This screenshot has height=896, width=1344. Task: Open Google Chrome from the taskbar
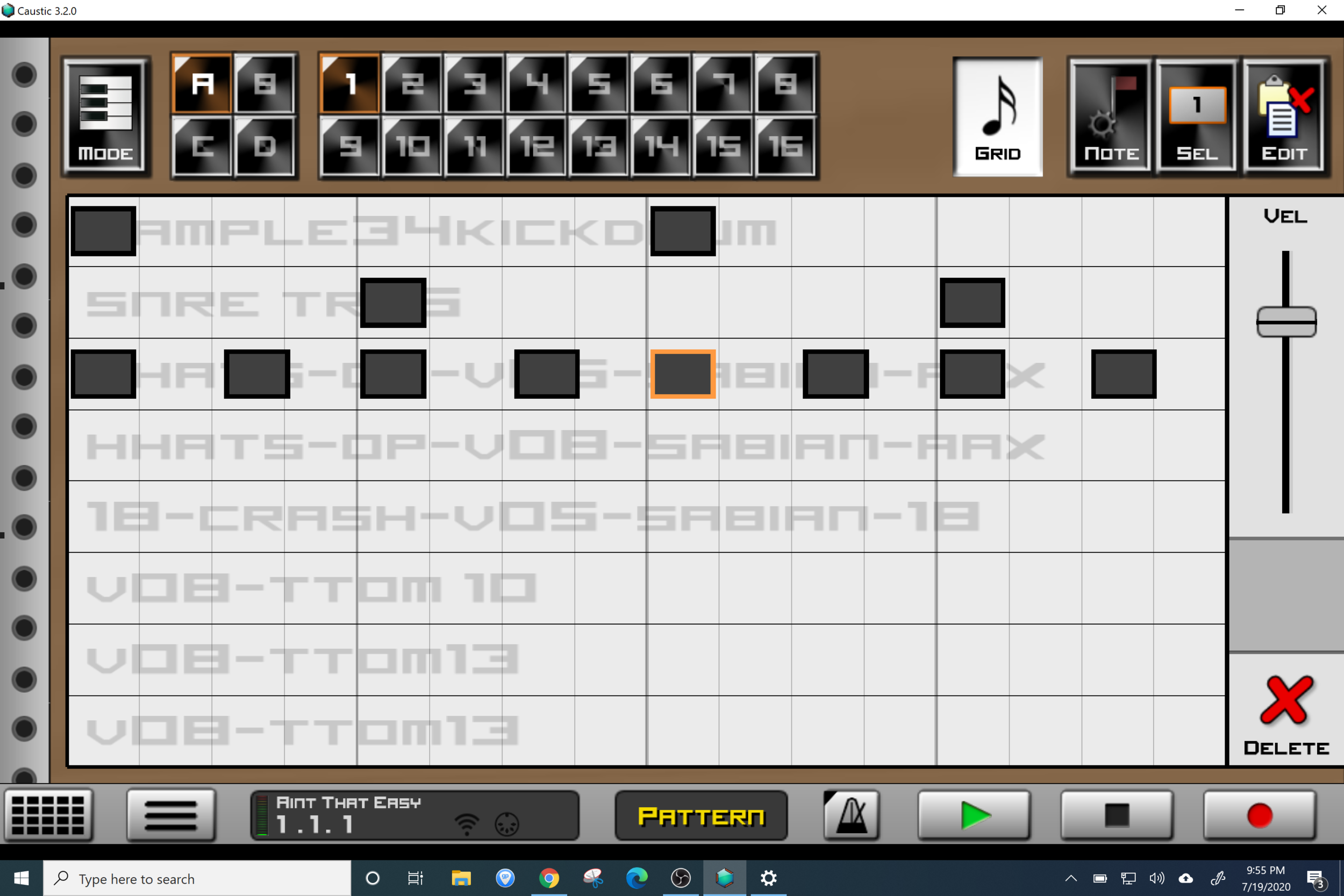(548, 878)
